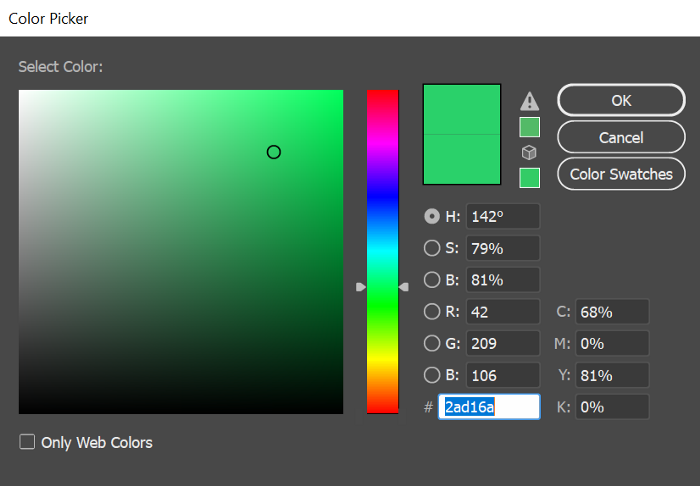This screenshot has height=486, width=700.
Task: Select the in-gamut color swatch below warning triangle
Action: coord(529,127)
